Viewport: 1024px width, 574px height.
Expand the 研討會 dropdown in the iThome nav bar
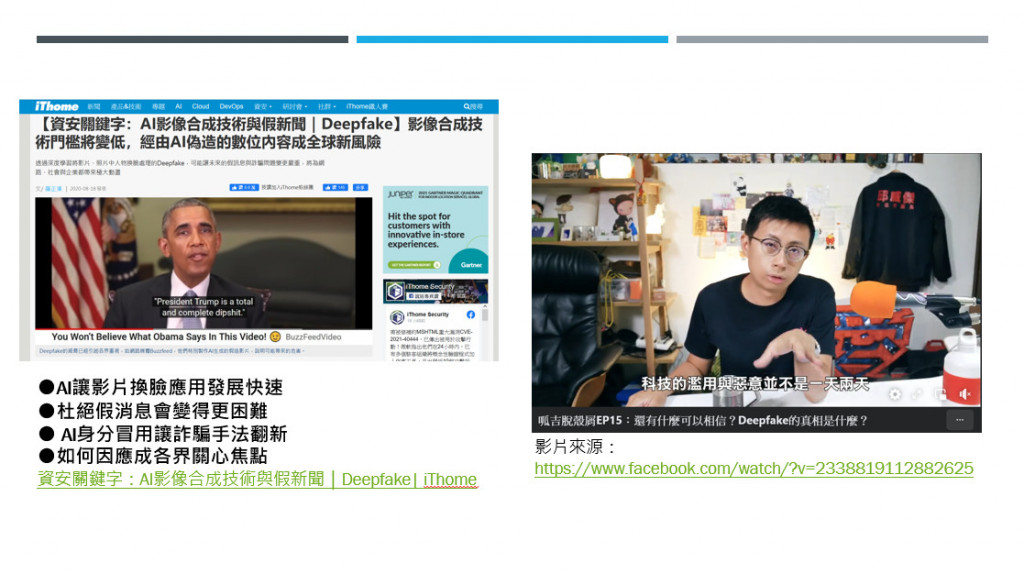295,106
